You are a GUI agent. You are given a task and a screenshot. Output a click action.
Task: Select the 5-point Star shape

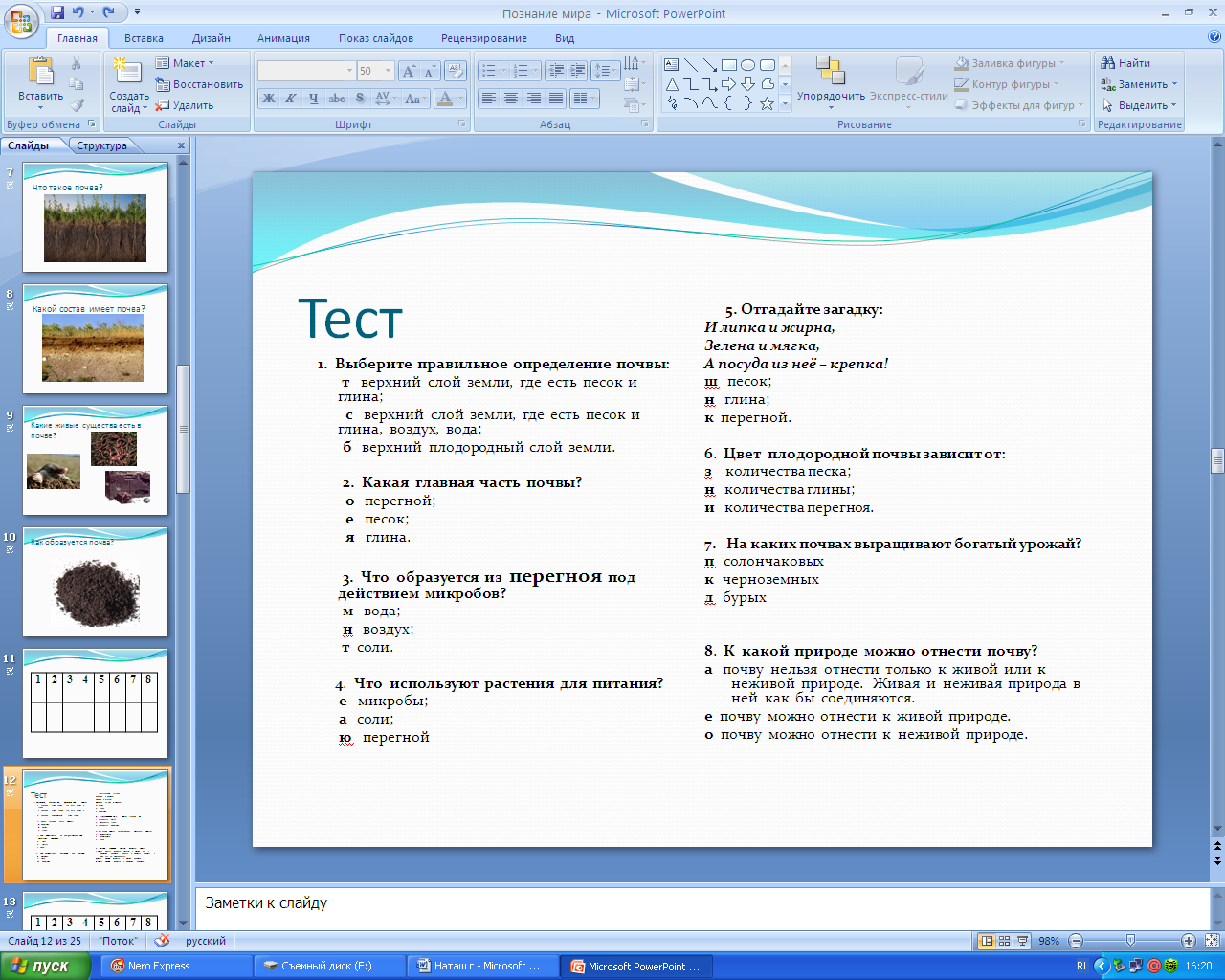click(x=768, y=103)
